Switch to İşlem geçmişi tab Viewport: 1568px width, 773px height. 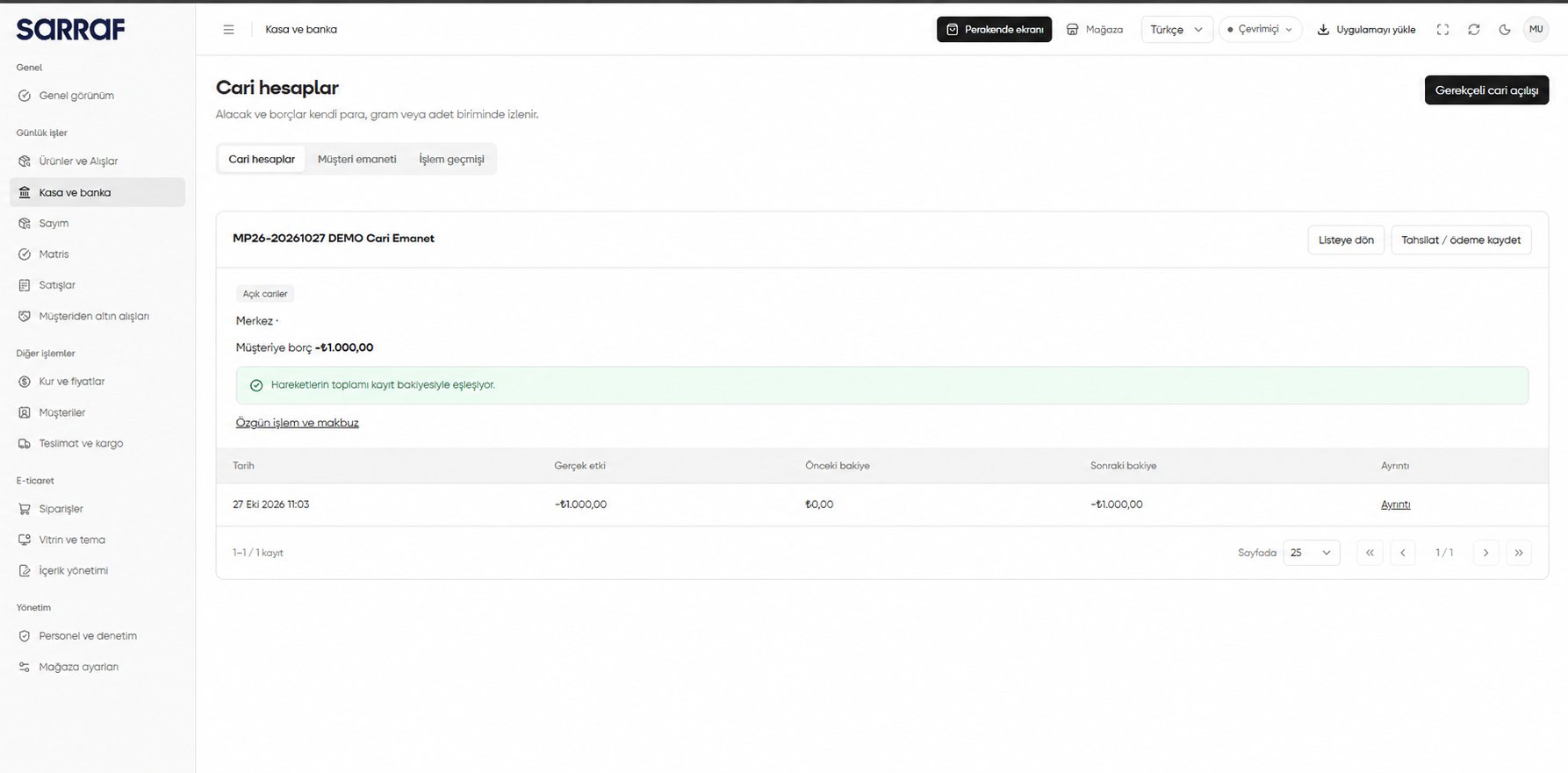click(451, 159)
